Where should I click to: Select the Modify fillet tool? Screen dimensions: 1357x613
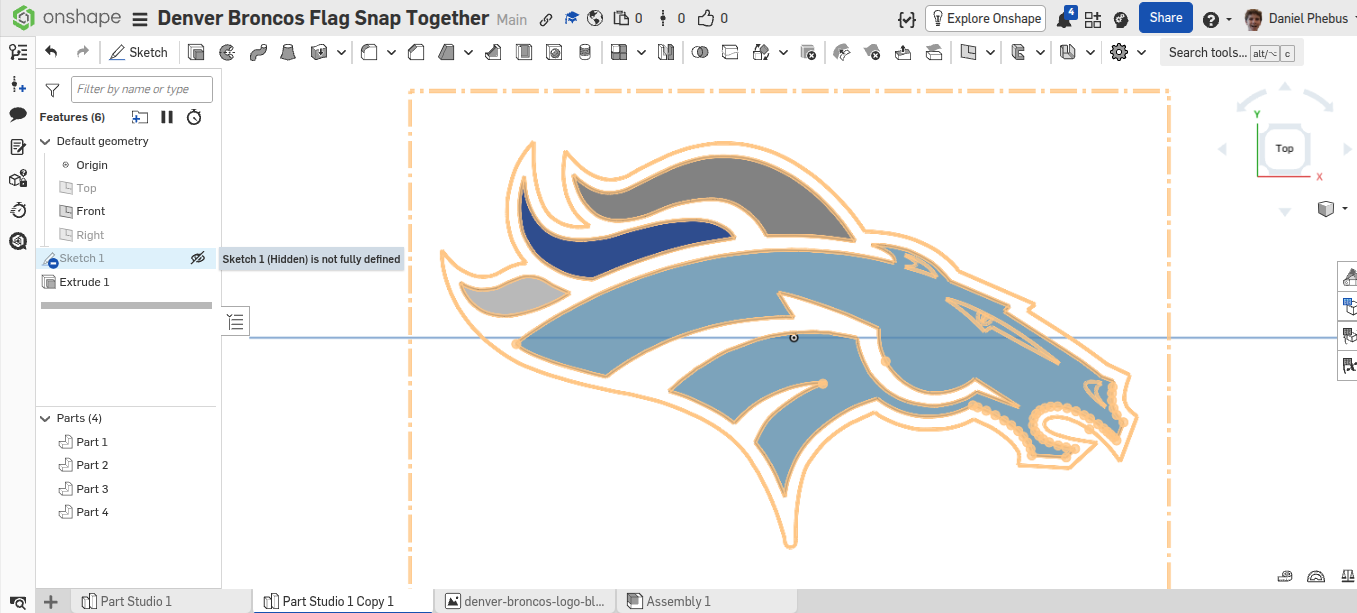[842, 52]
